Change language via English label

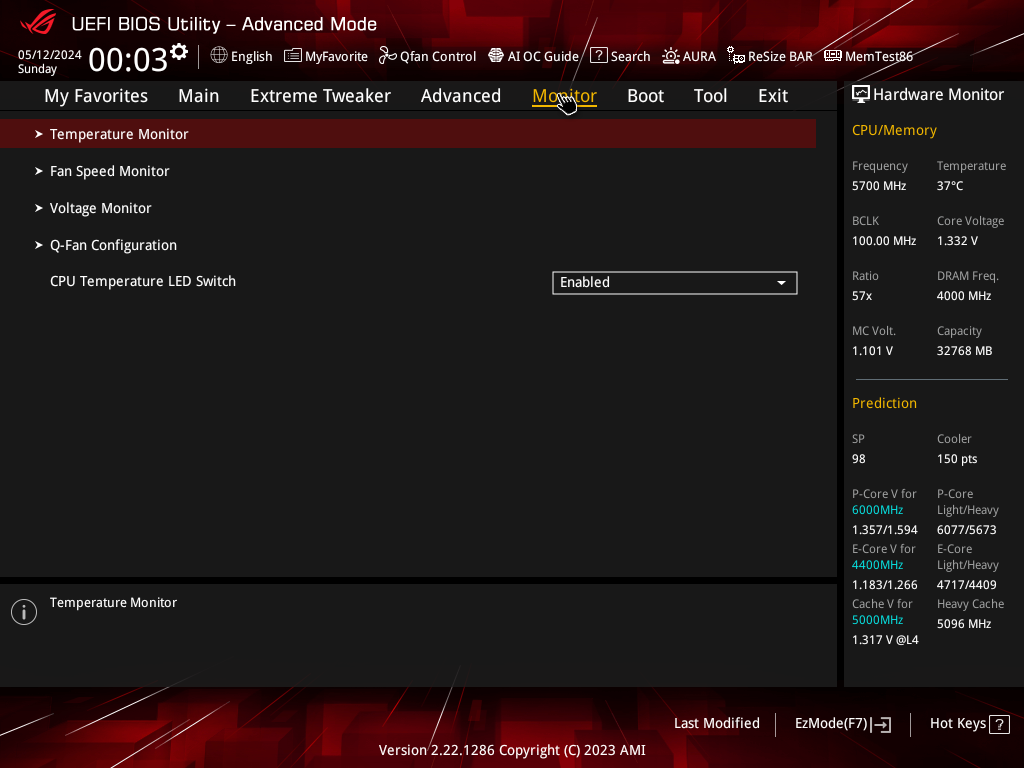[251, 56]
